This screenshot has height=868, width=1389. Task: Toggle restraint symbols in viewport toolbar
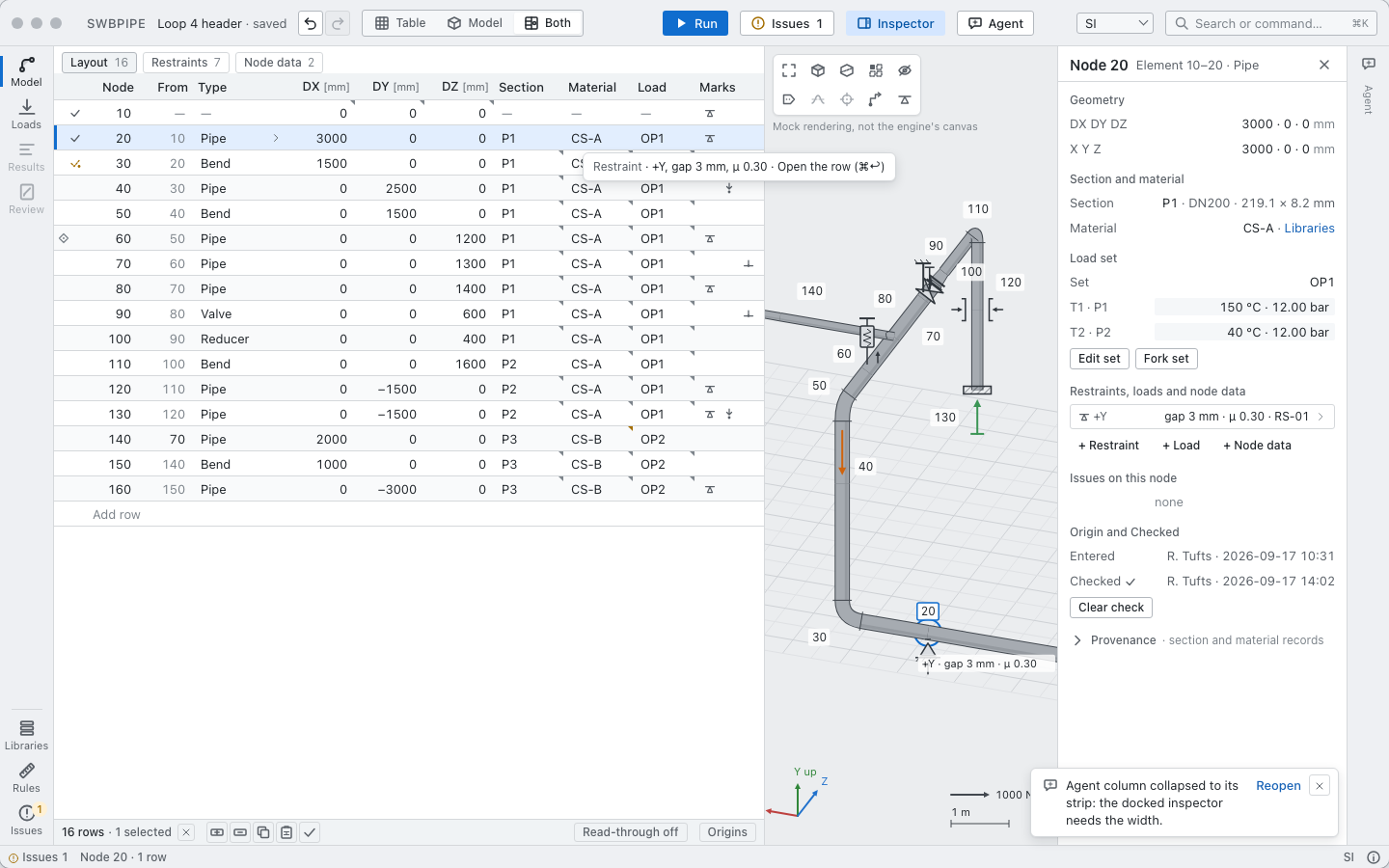[905, 99]
